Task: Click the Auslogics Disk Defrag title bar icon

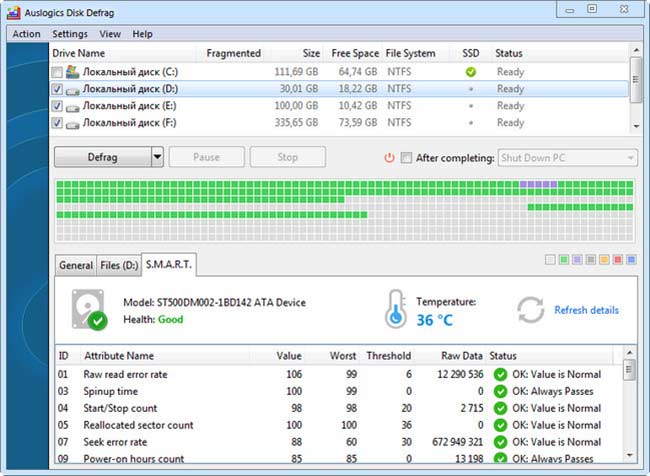Action: [13, 12]
